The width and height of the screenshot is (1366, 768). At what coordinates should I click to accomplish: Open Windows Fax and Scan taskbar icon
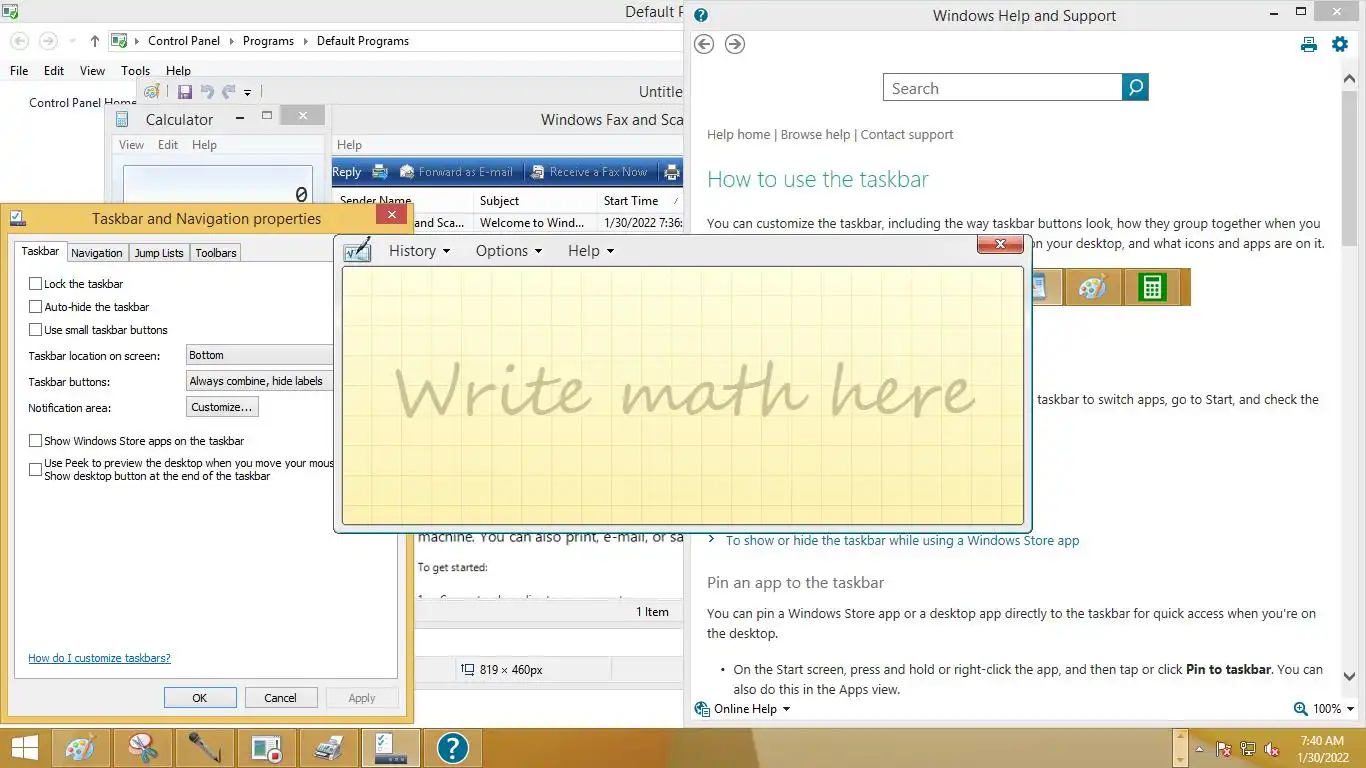(328, 748)
